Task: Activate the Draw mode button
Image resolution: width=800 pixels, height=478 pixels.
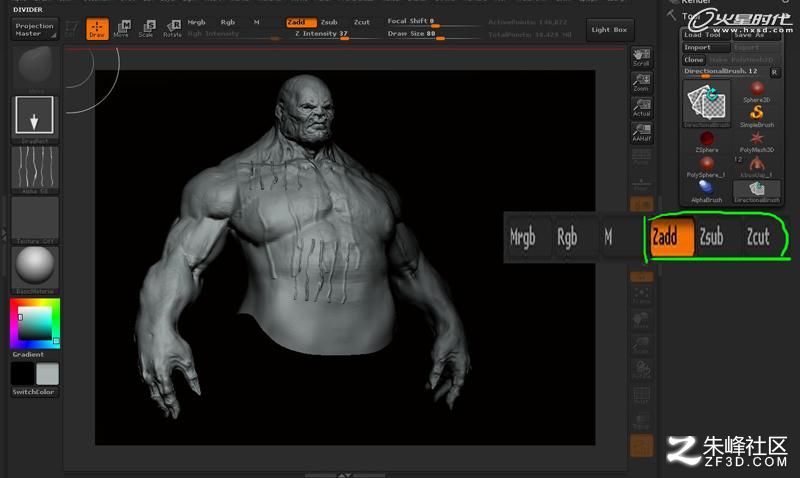Action: 97,29
